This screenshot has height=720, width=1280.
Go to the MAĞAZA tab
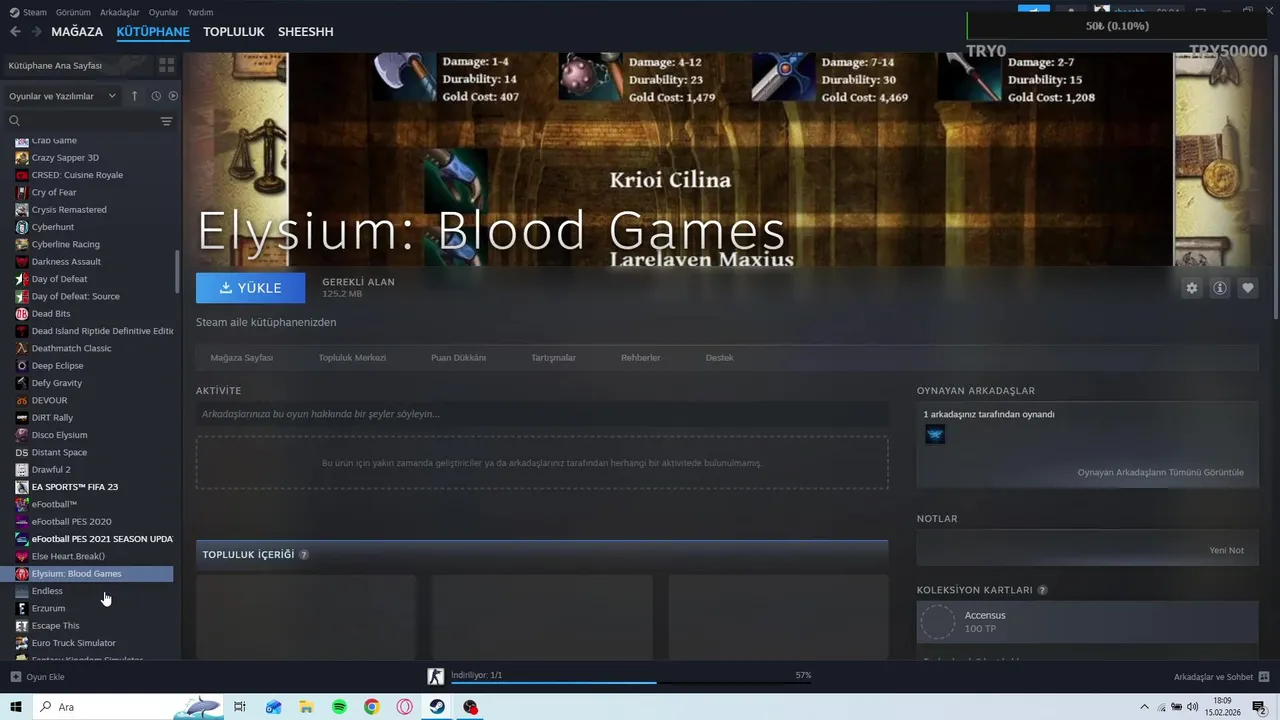click(x=77, y=32)
